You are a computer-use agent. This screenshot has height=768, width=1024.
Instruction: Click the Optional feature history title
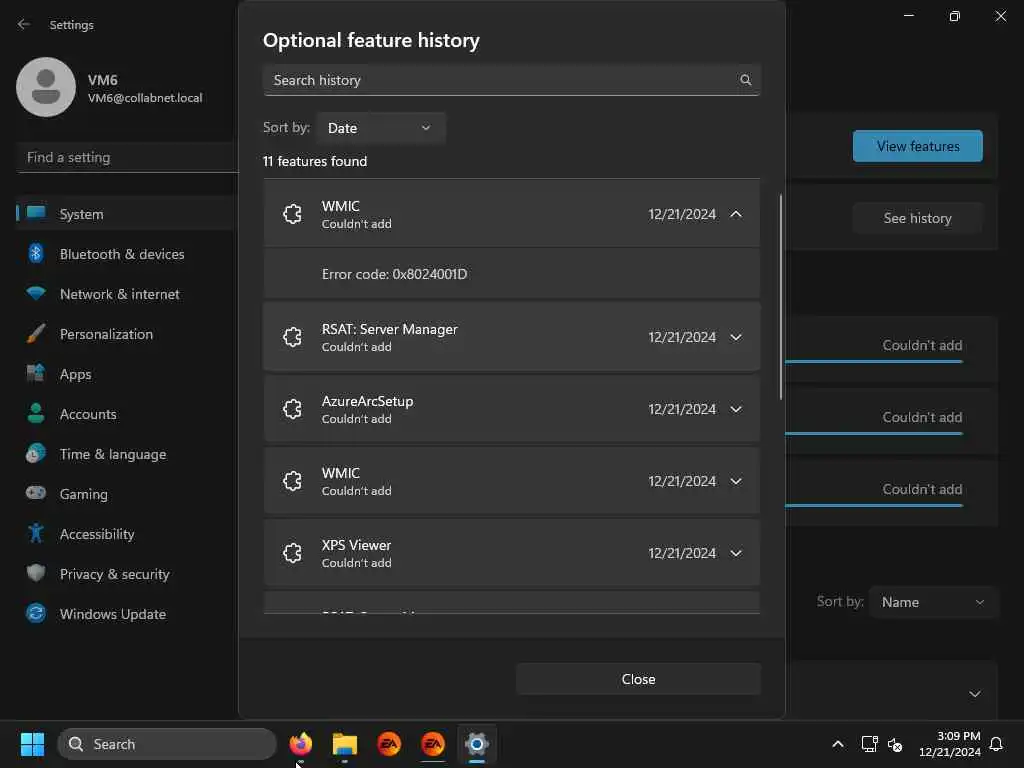tap(371, 40)
